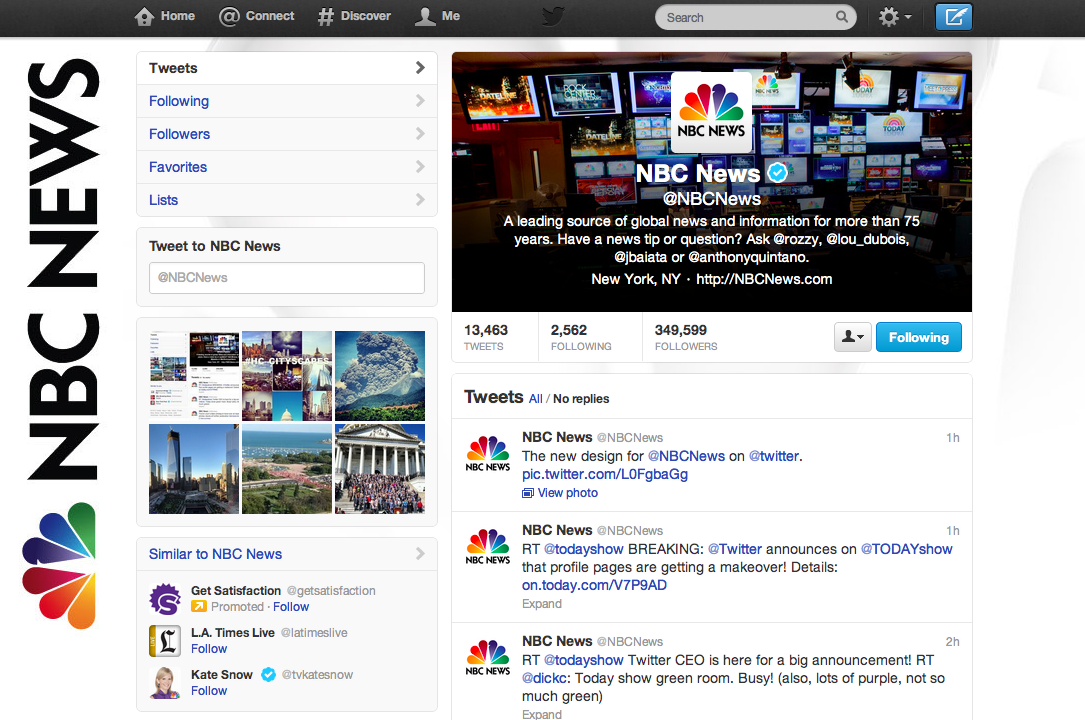Click the Get Satisfaction avatar icon
This screenshot has height=720, width=1085.
point(165,599)
